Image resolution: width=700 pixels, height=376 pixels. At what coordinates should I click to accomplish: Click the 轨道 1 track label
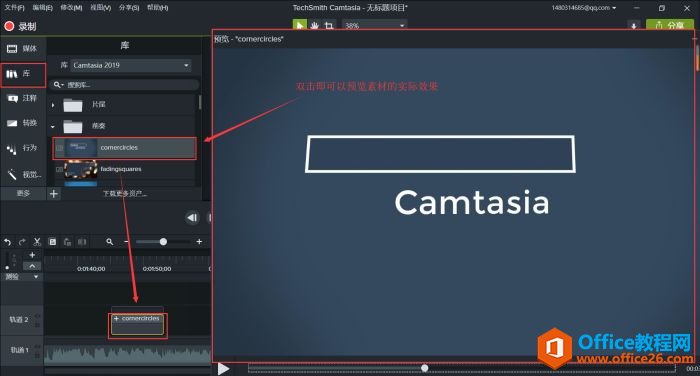[x=20, y=350]
